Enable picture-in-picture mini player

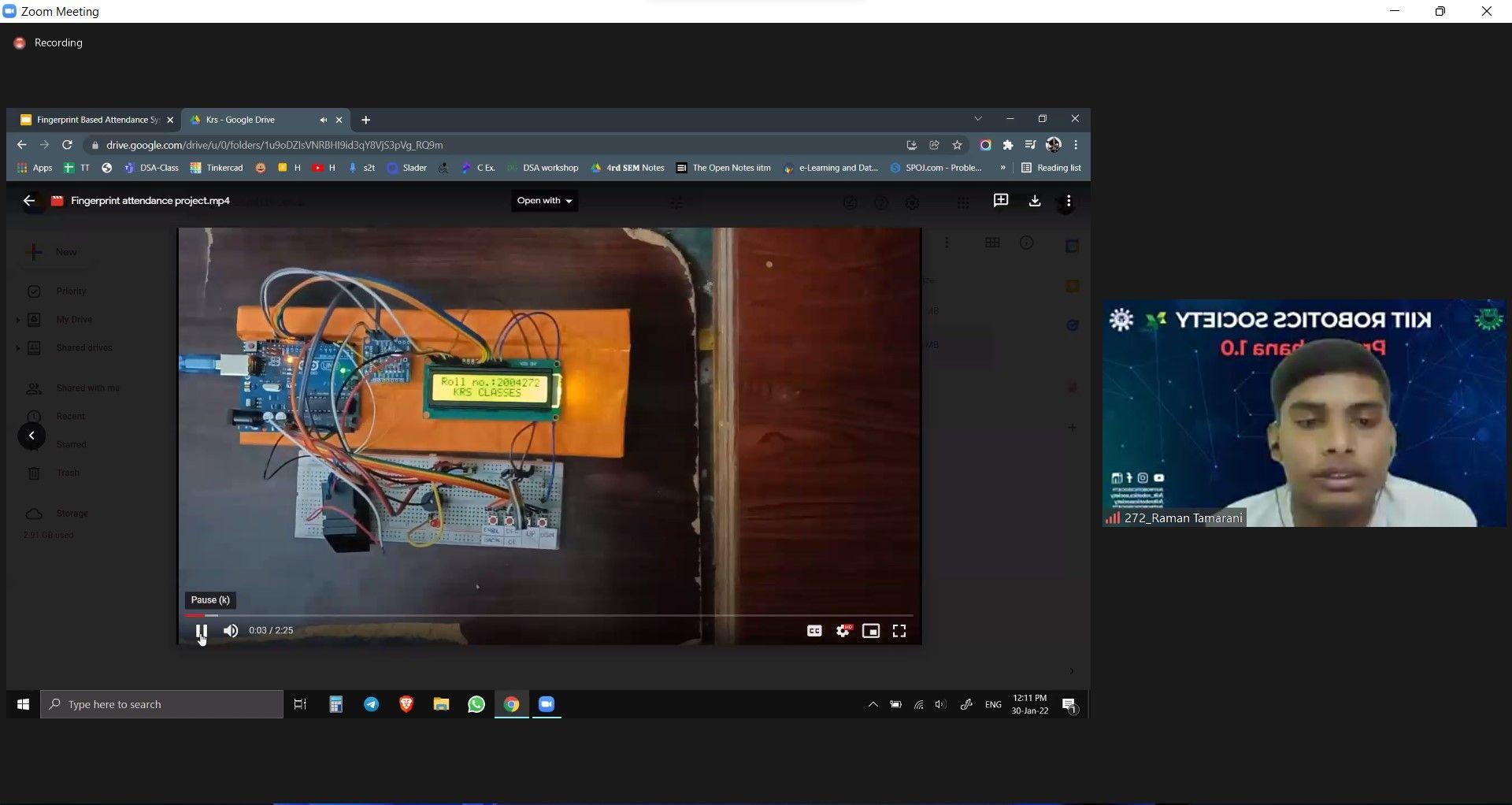tap(871, 631)
